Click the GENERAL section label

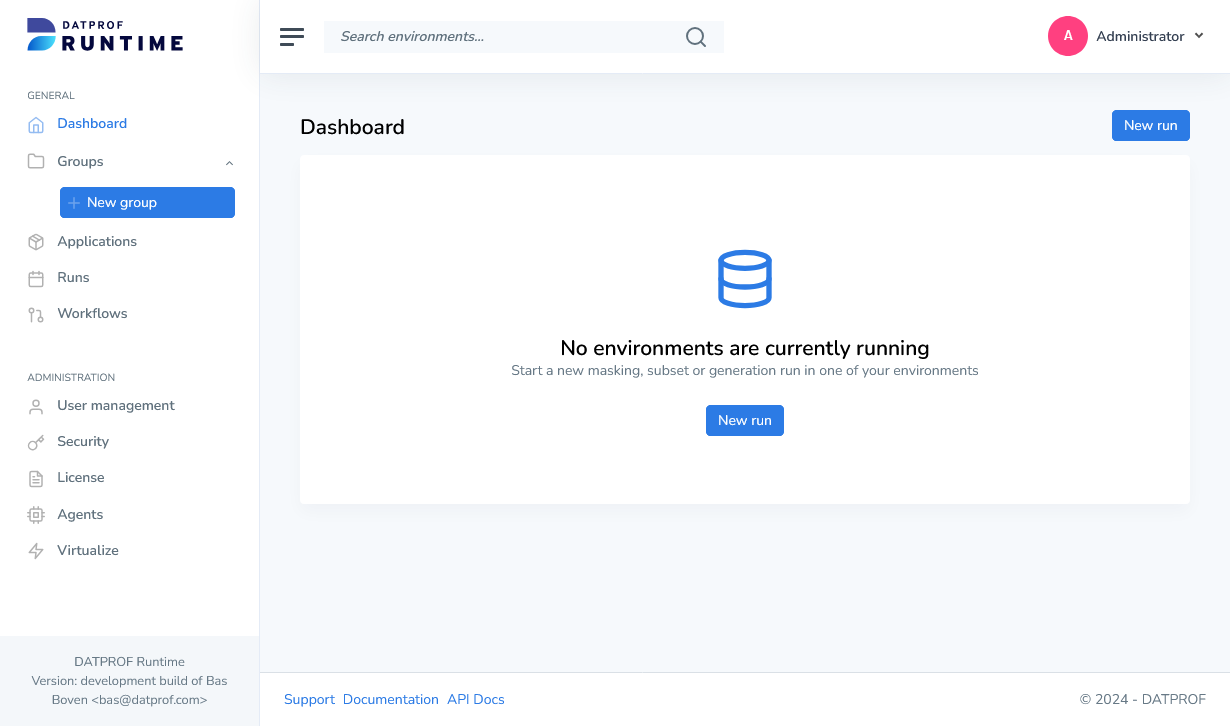pyautogui.click(x=51, y=96)
